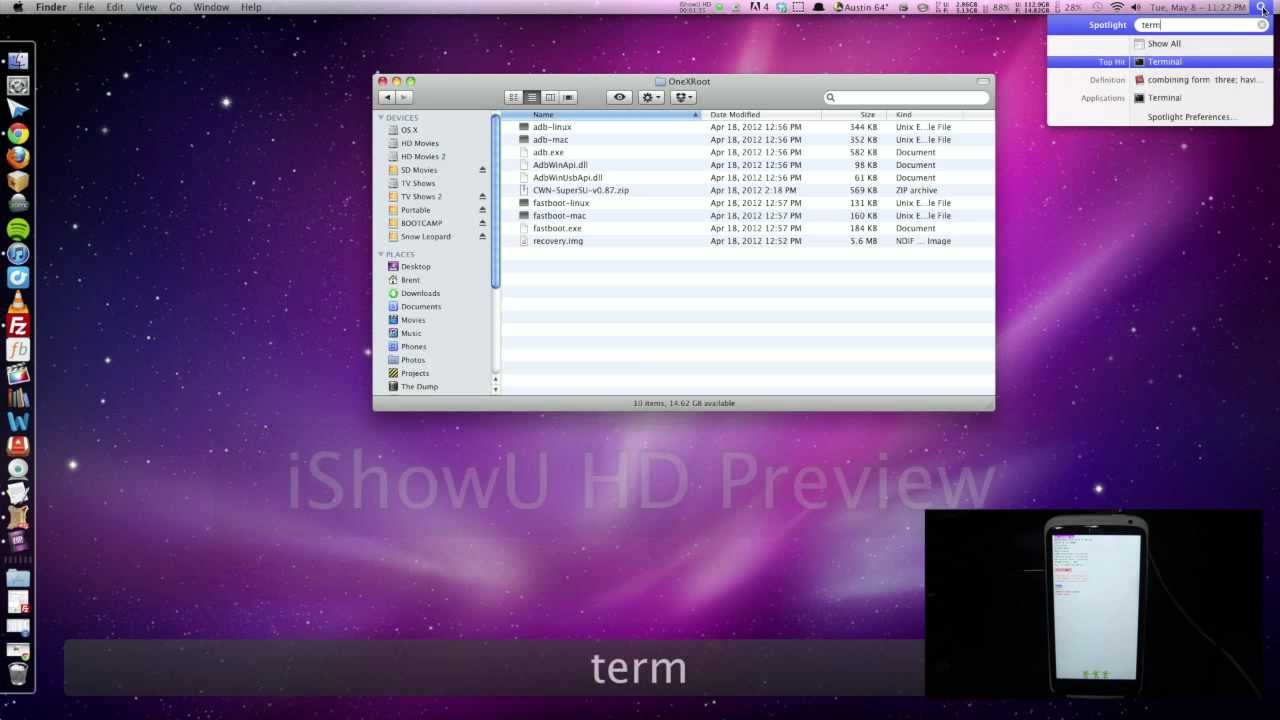Open Spotlight Preferences
Viewport: 1280px width, 720px height.
coord(1192,117)
